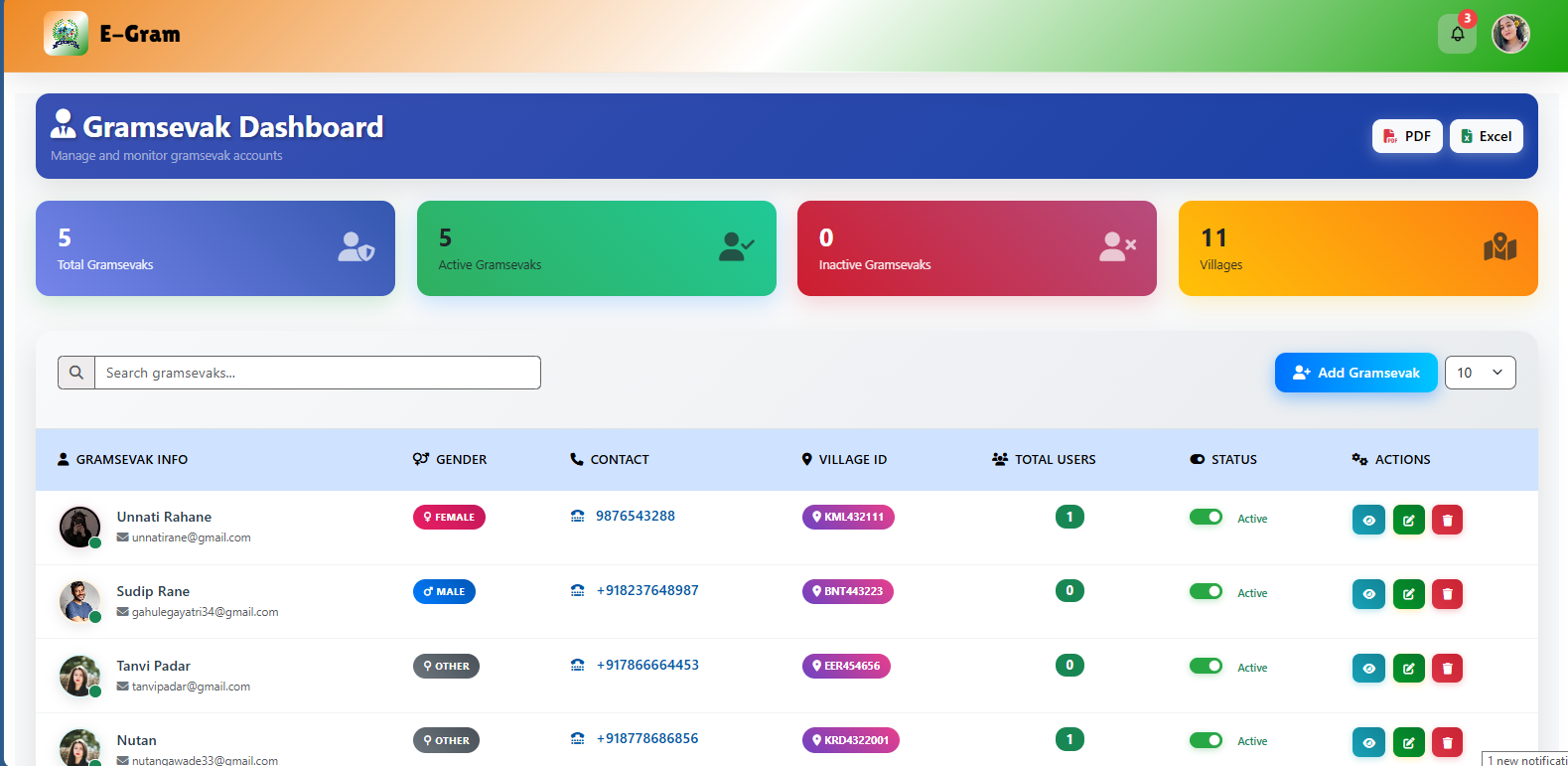Toggle Unnati Rahane's active status
1568x766 pixels.
pyautogui.click(x=1206, y=517)
